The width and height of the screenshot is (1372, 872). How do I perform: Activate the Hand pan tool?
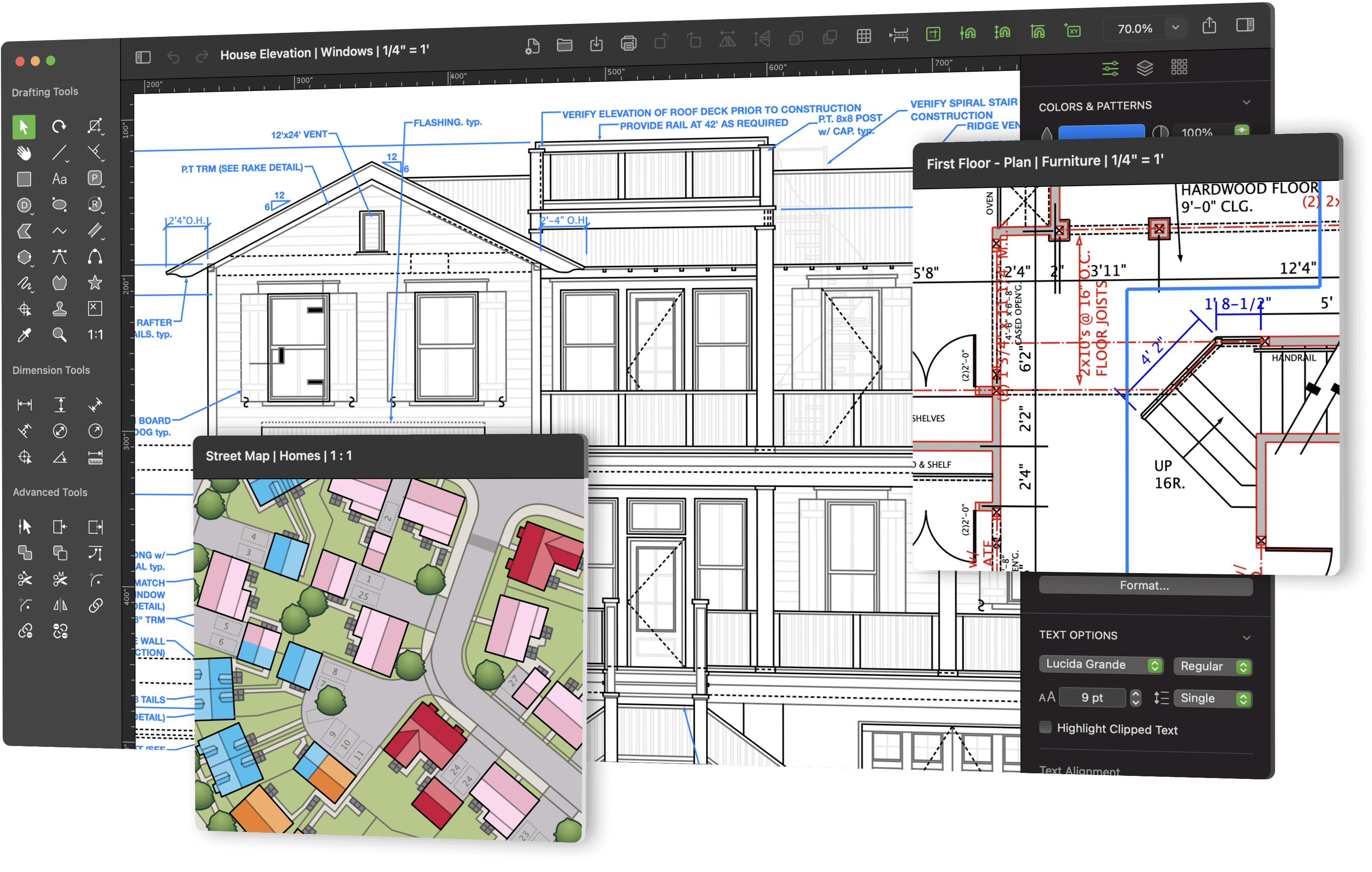pos(23,152)
